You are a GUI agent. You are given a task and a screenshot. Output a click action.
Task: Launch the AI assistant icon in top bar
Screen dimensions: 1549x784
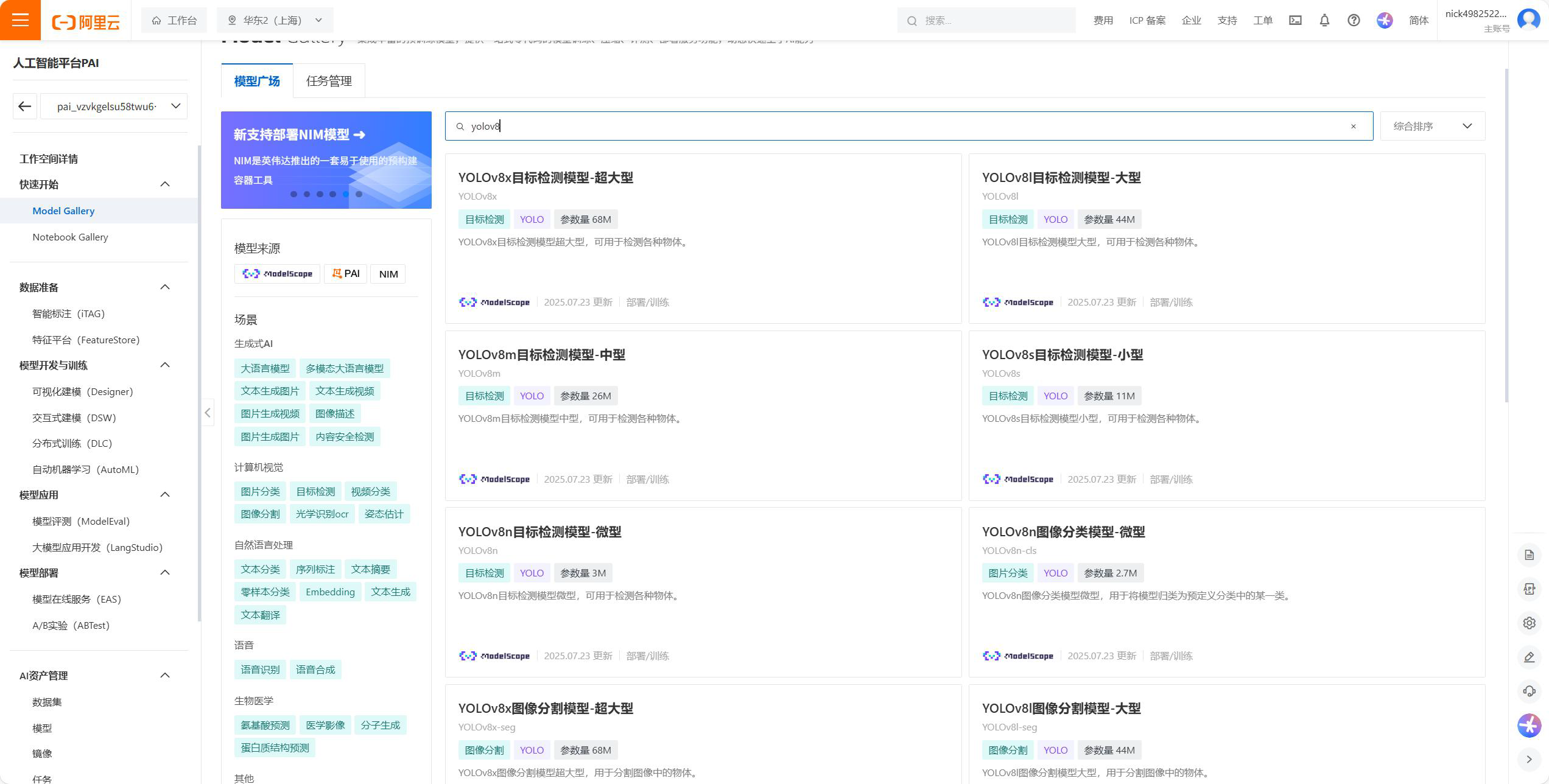point(1385,20)
